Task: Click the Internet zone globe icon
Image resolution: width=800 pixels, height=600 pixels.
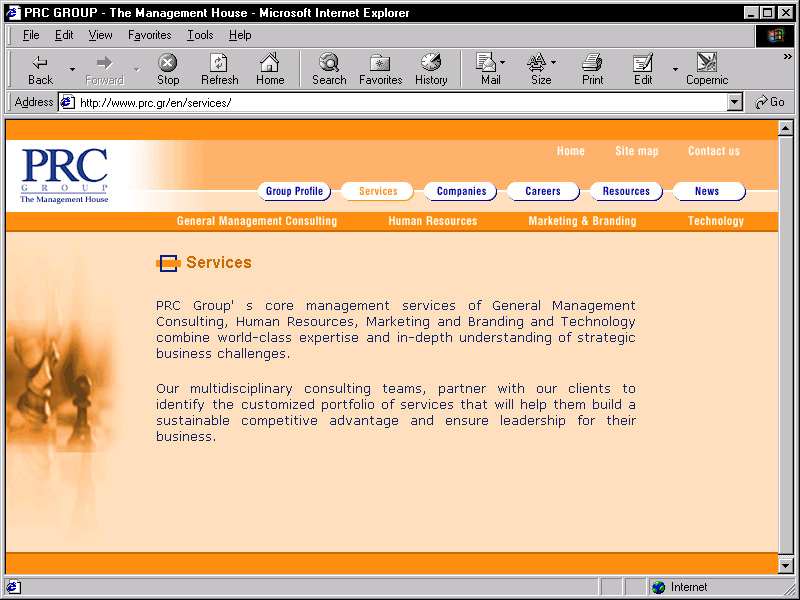Action: click(658, 587)
